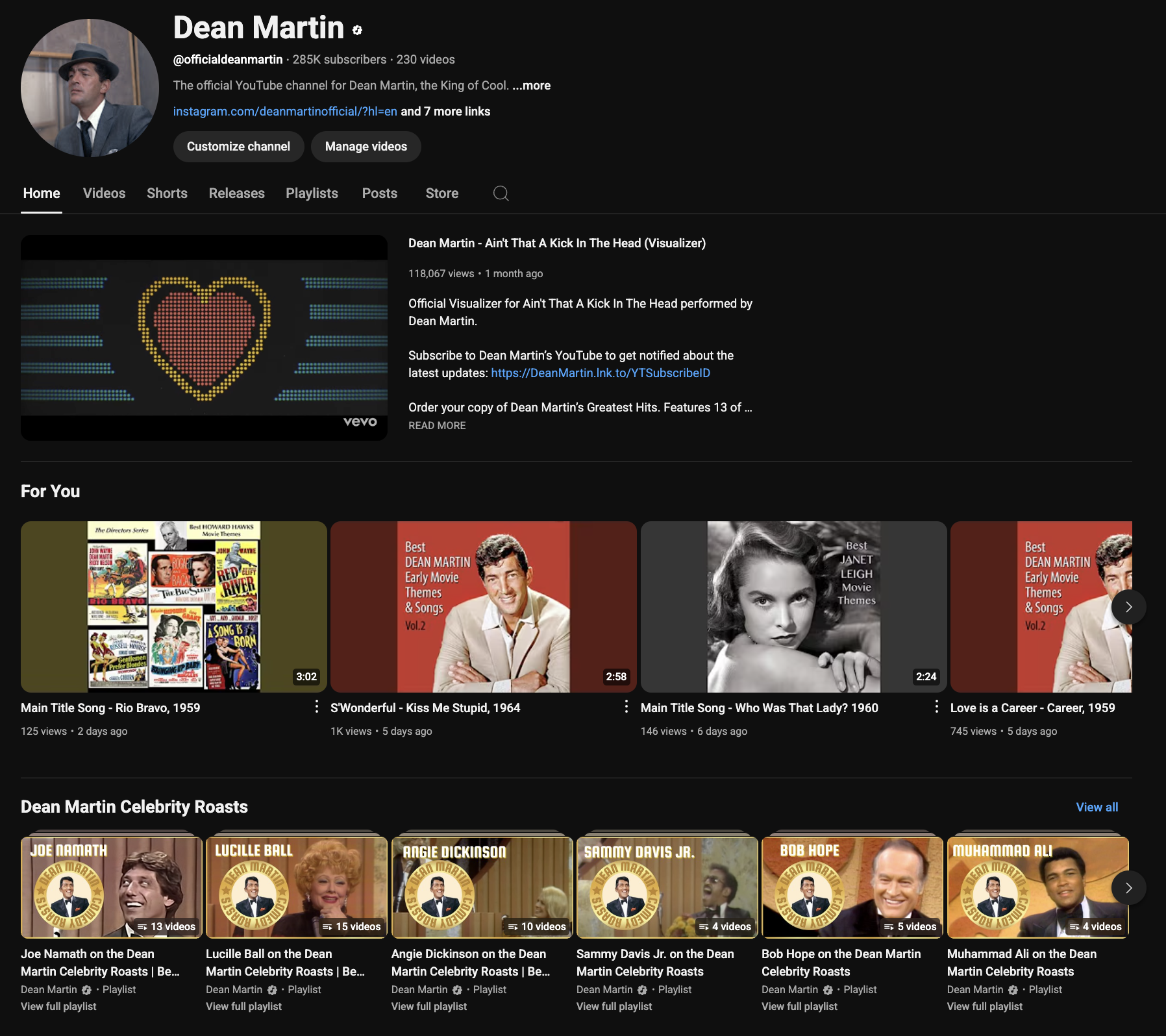Open the DeanMartin.lnk.to/YTSubscribeID link

(601, 373)
